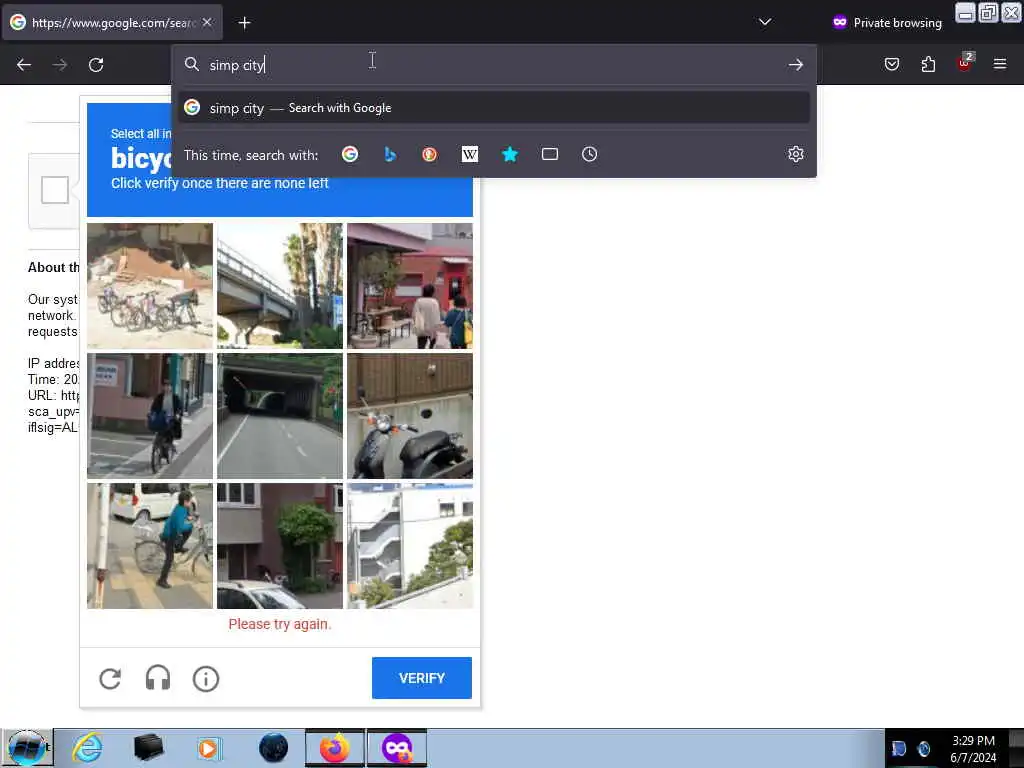Click in the address bar text field
1024x768 pixels.
point(493,65)
